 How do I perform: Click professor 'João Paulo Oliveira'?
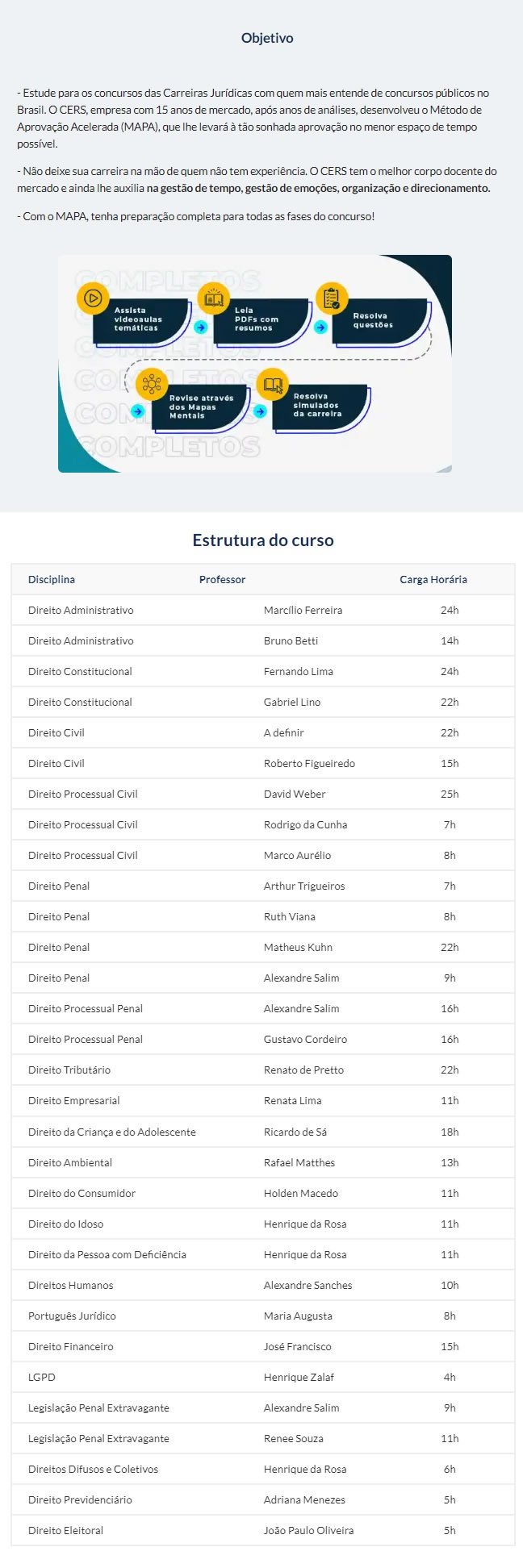[308, 1530]
